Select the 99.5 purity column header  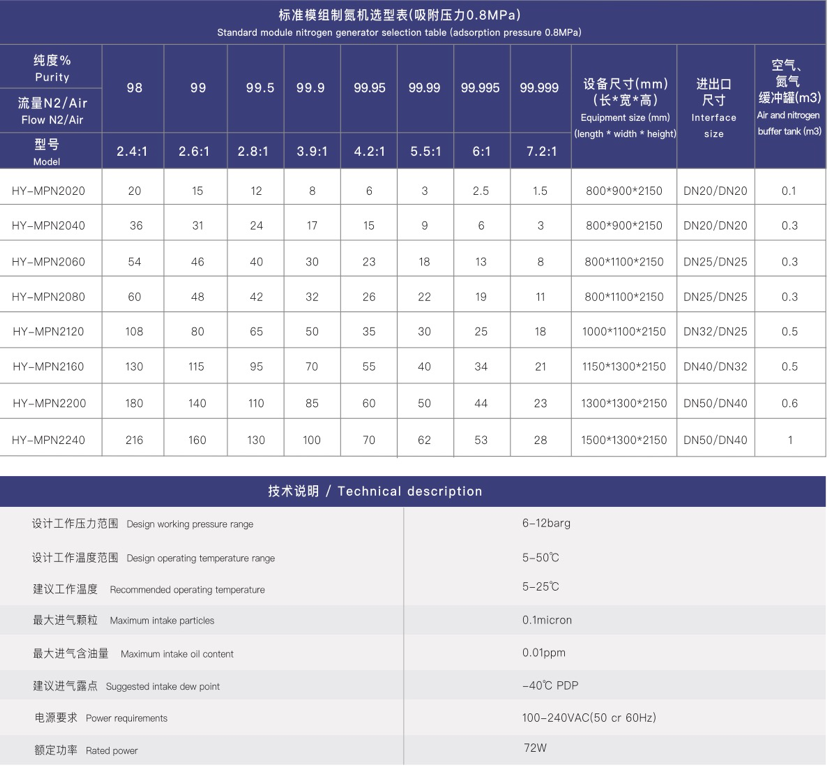pos(260,88)
